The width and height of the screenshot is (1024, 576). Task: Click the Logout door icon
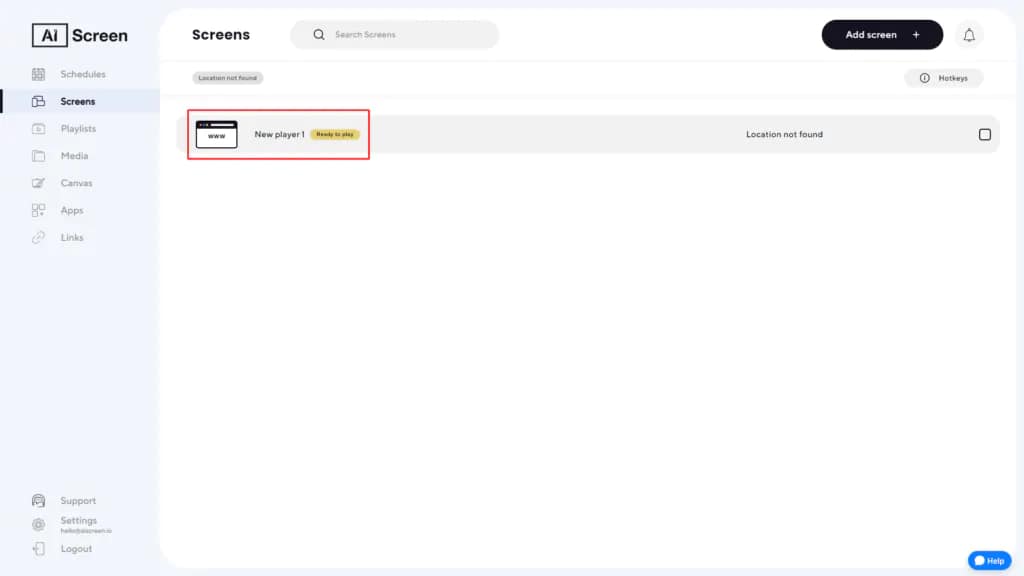click(x=38, y=549)
